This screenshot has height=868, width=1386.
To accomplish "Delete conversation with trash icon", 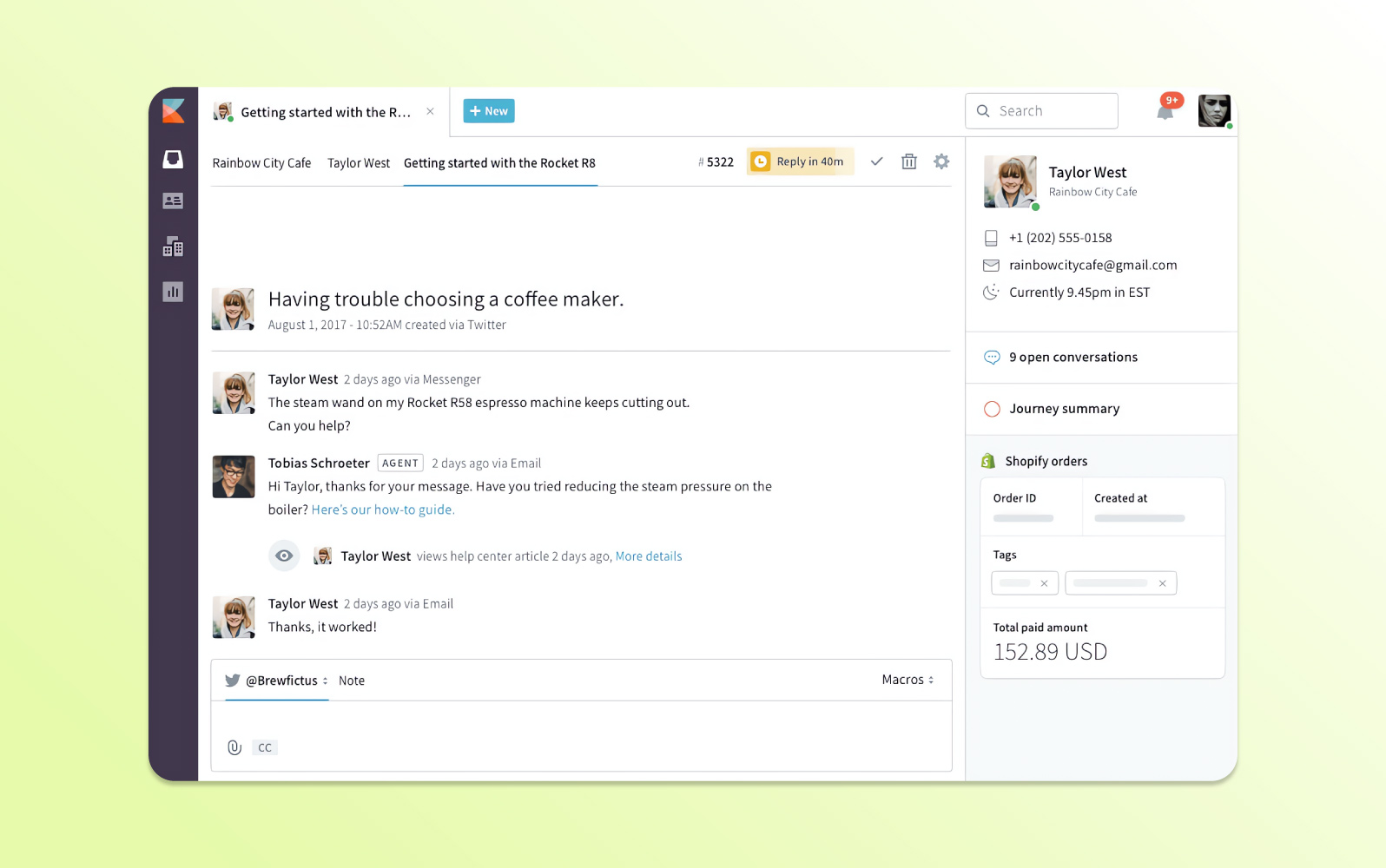I will [x=909, y=161].
